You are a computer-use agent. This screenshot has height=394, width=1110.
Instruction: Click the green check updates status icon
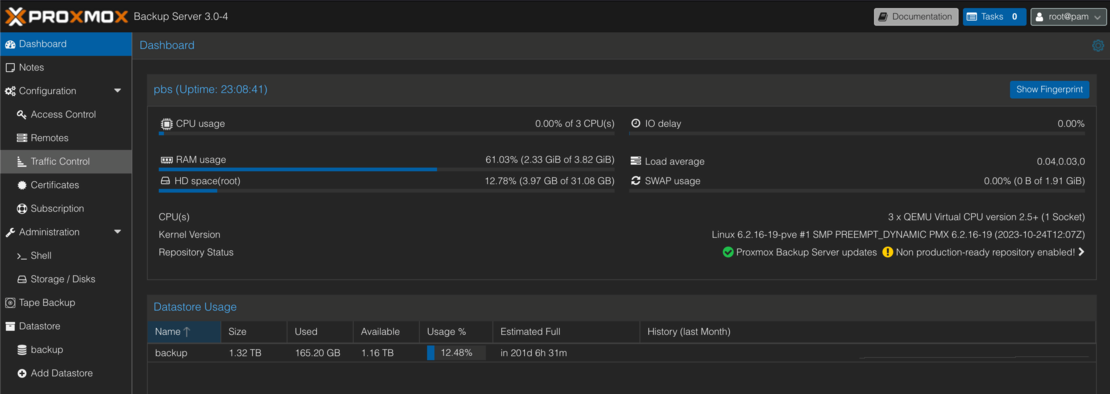(x=728, y=252)
